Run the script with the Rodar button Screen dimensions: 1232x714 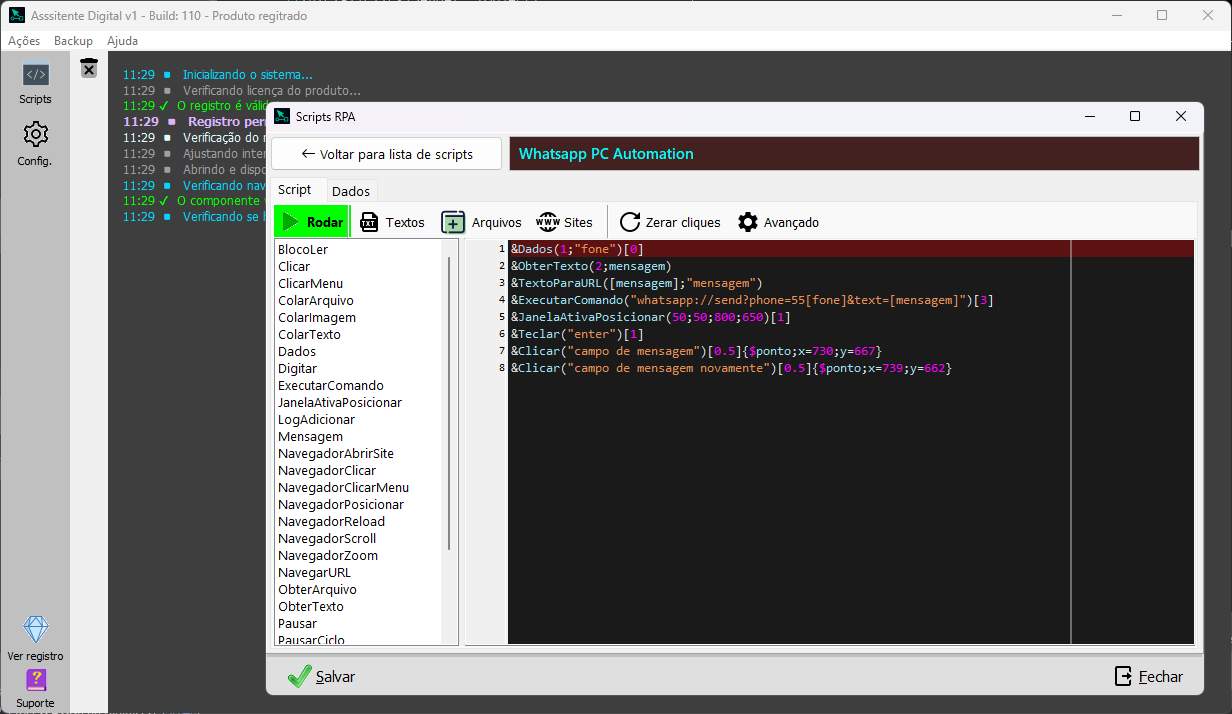coord(312,222)
